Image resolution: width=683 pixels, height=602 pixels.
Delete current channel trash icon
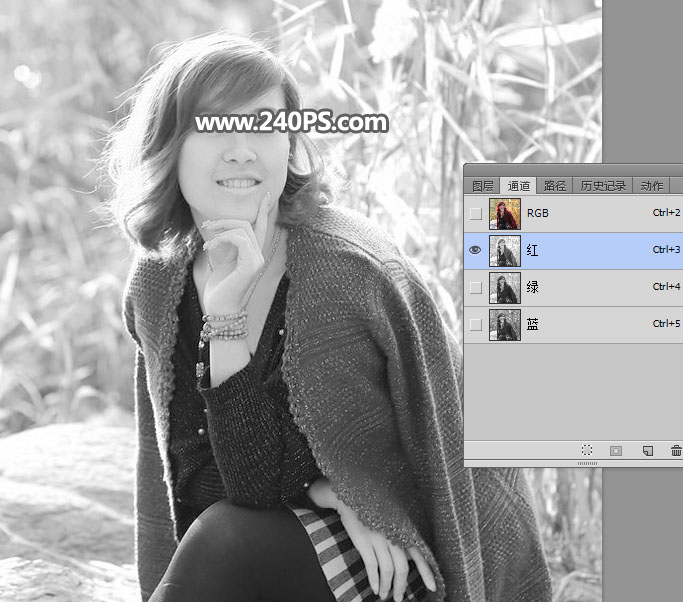(x=676, y=450)
